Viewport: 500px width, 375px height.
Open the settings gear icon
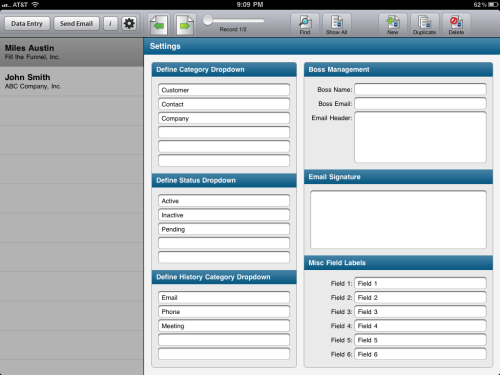(129, 24)
